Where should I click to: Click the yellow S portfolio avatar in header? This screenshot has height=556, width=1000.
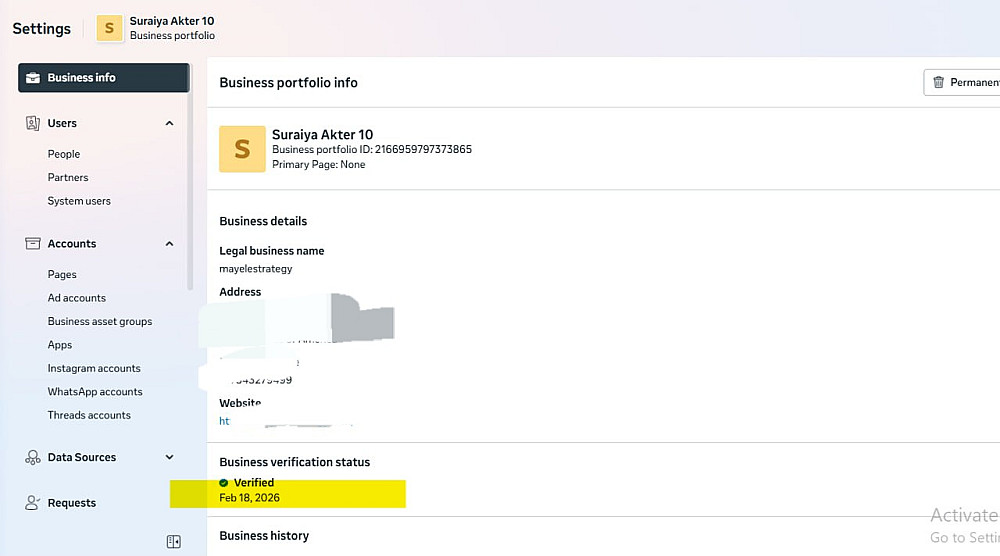click(109, 28)
